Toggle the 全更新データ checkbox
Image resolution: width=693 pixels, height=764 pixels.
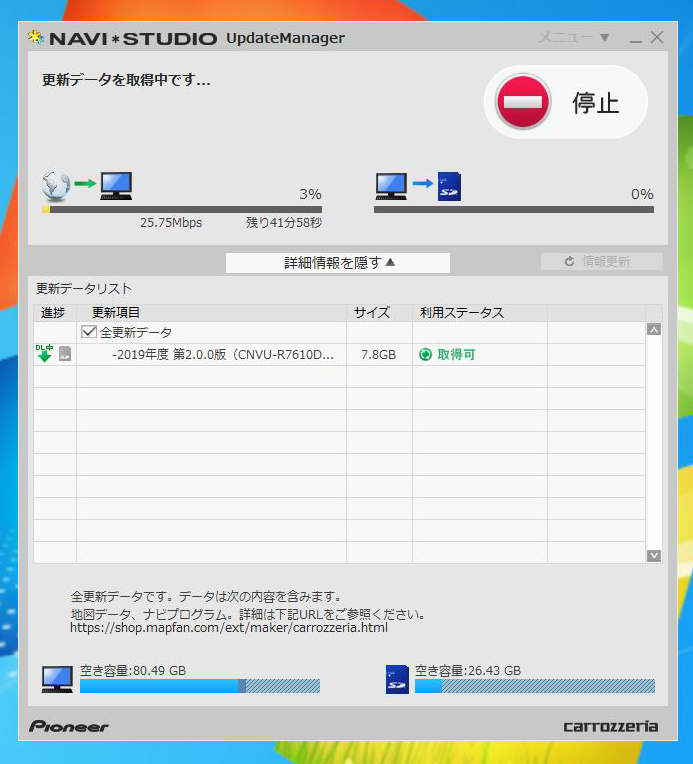[x=88, y=332]
